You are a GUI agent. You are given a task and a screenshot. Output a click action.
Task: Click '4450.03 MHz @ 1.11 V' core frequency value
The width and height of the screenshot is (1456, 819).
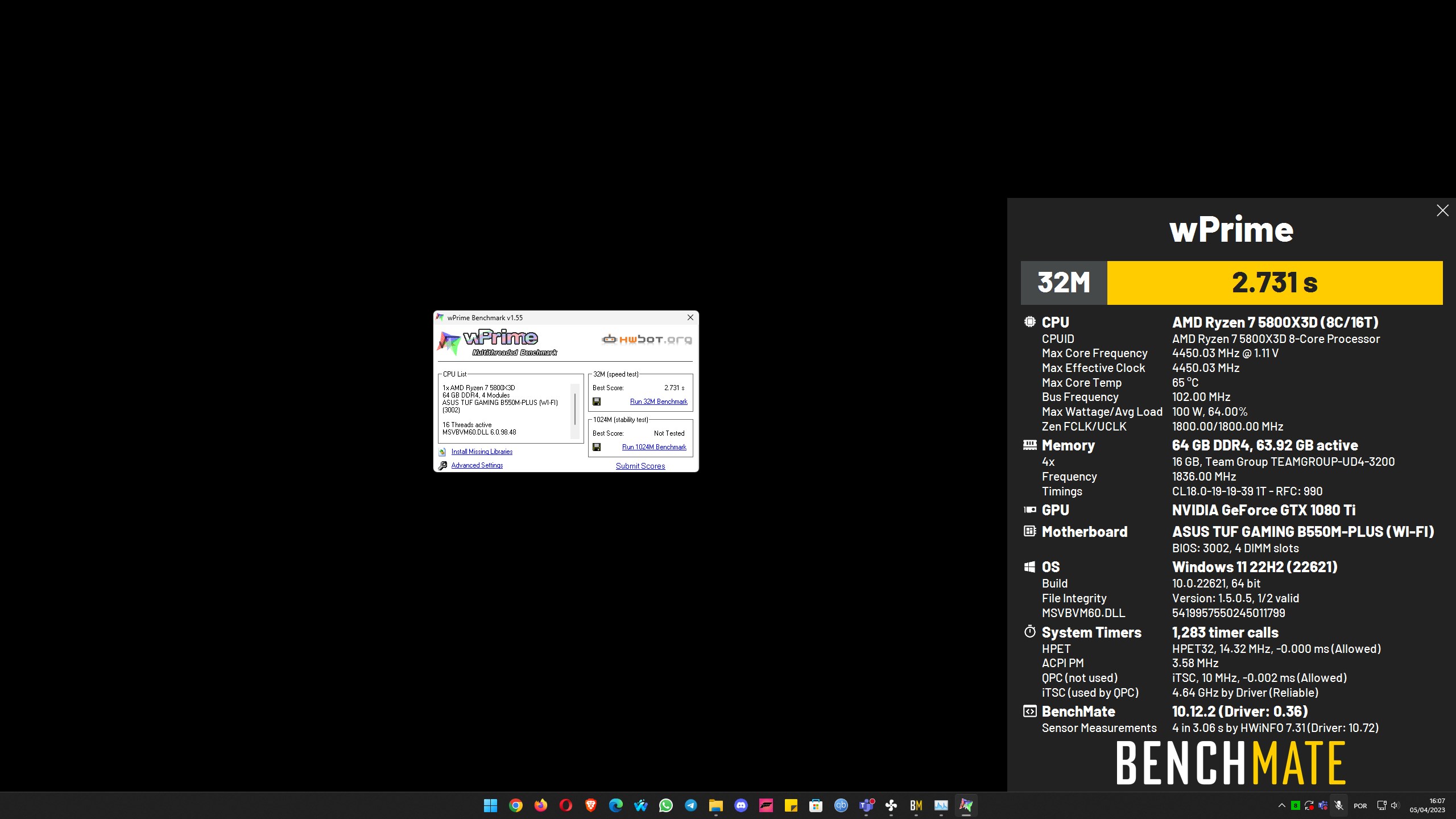tap(1225, 353)
